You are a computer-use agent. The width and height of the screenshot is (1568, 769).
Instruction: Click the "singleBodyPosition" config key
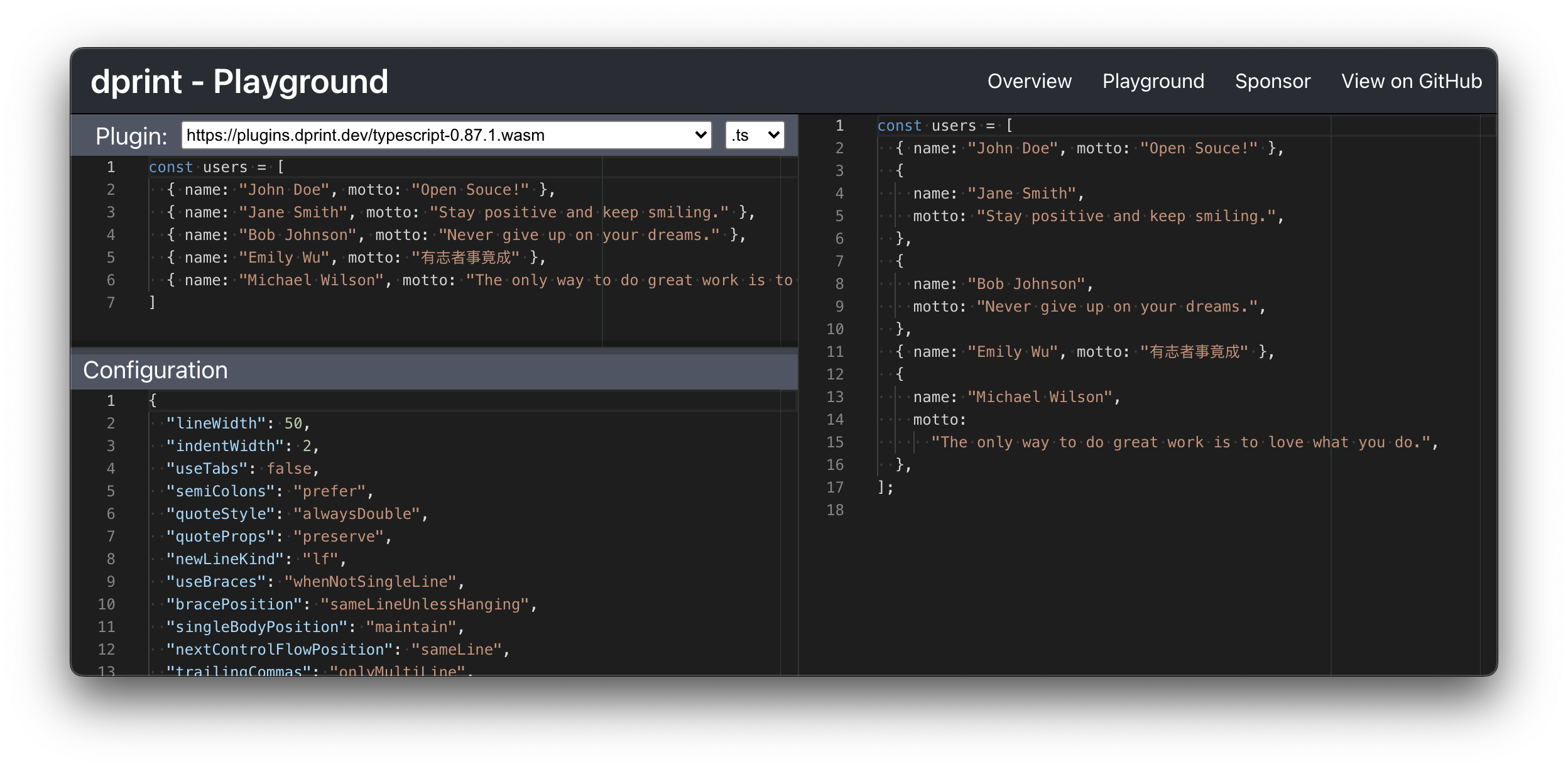click(x=257, y=627)
